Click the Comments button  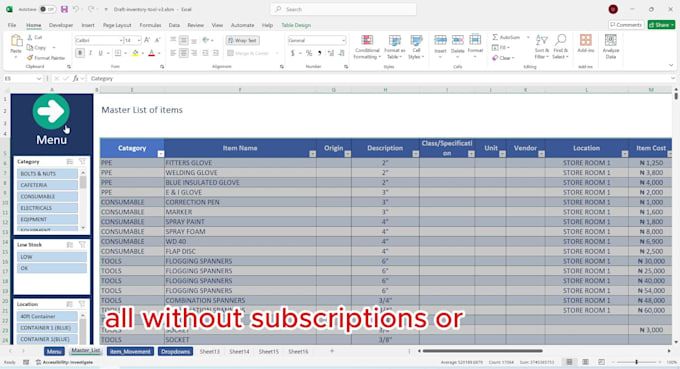[x=626, y=25]
